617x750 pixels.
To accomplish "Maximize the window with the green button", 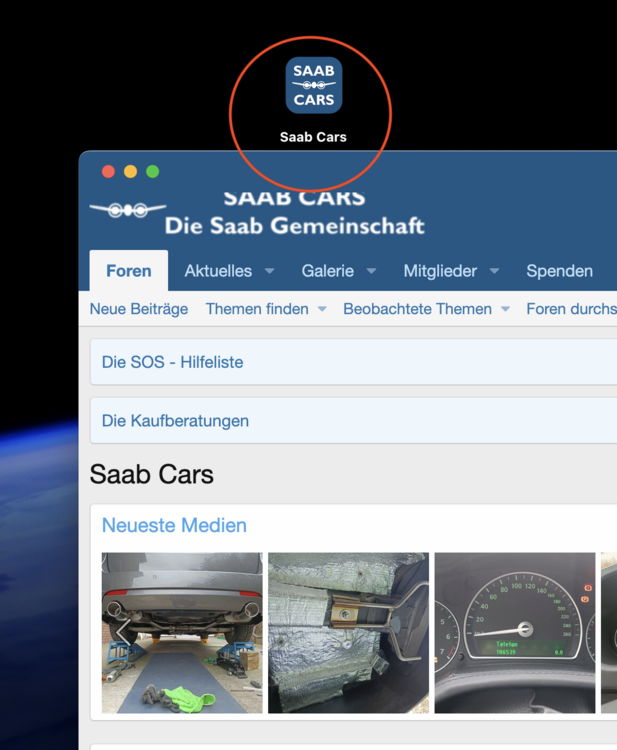I will 153,171.
